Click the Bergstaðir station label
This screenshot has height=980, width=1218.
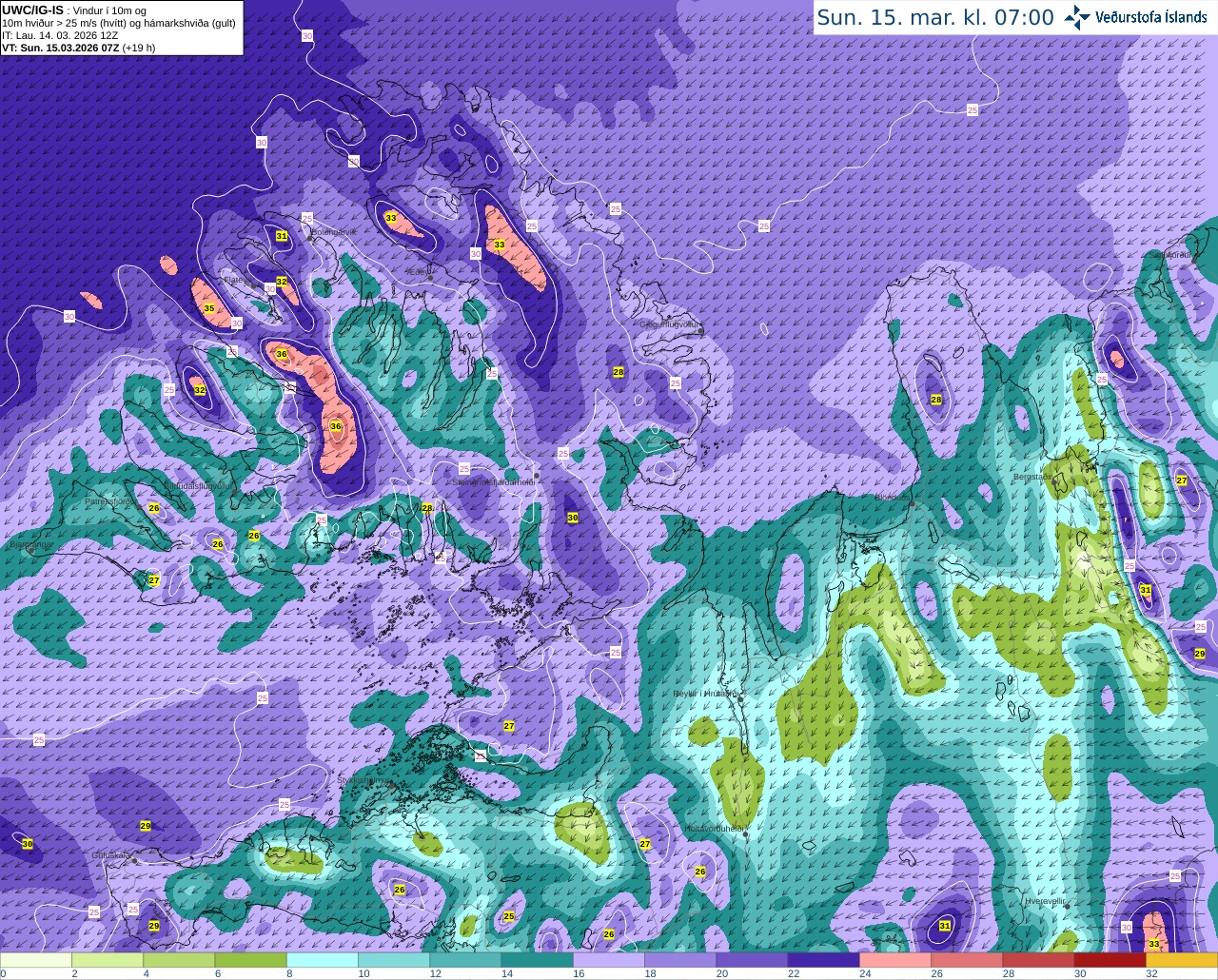point(1034,477)
